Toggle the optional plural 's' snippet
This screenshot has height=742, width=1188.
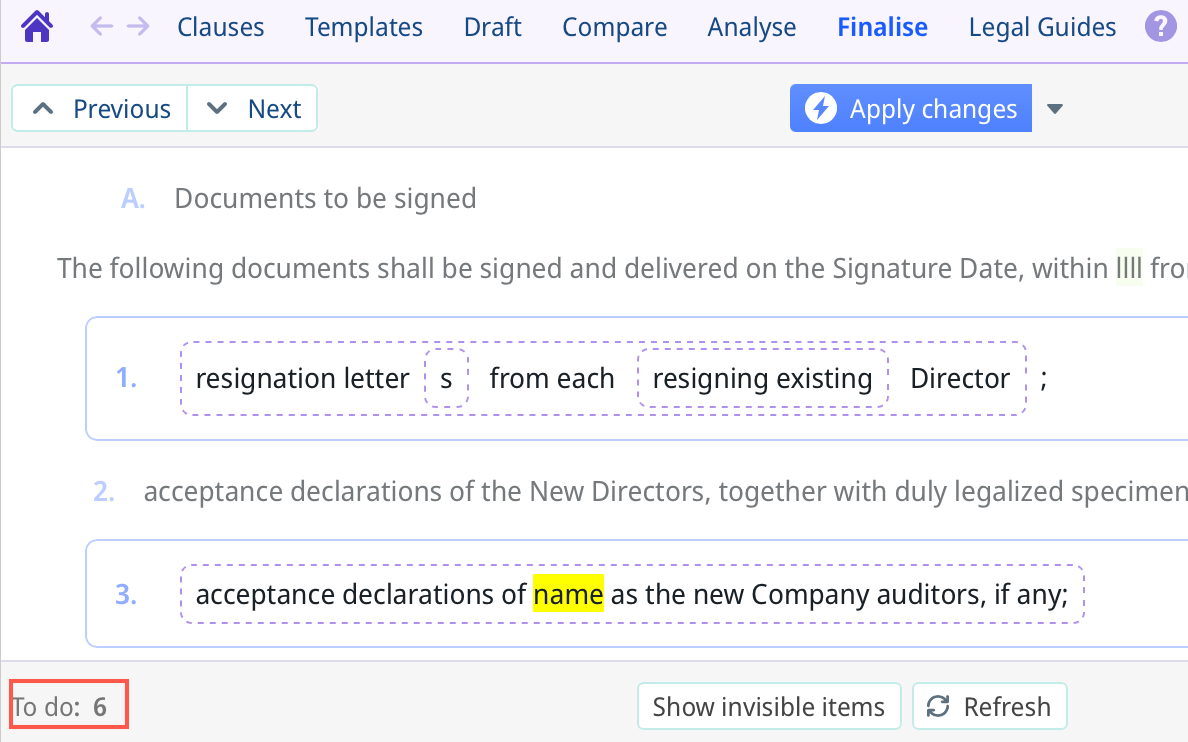point(446,378)
